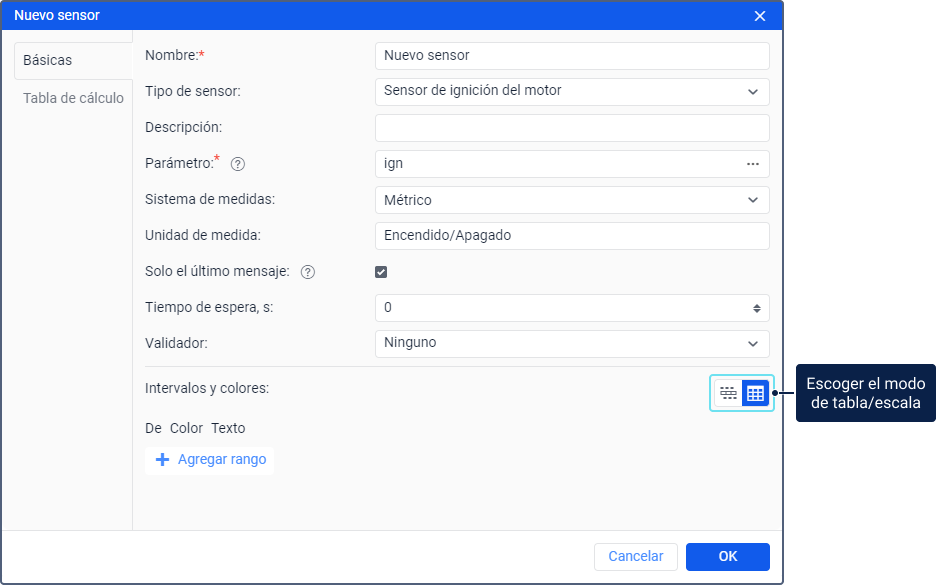
Task: Switch to scale mode for intervals
Action: [728, 393]
